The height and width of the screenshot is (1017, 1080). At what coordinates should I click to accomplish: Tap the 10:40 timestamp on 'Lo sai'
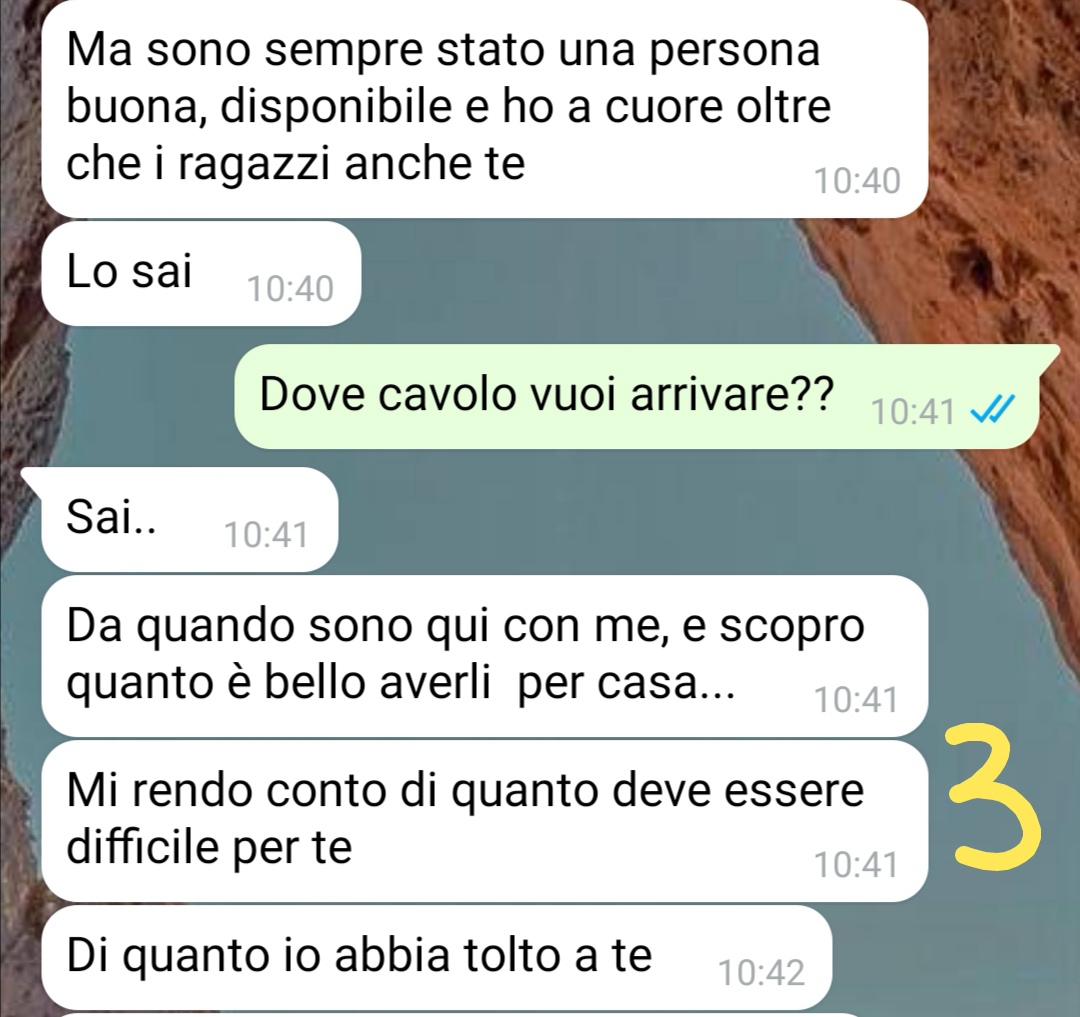click(290, 289)
